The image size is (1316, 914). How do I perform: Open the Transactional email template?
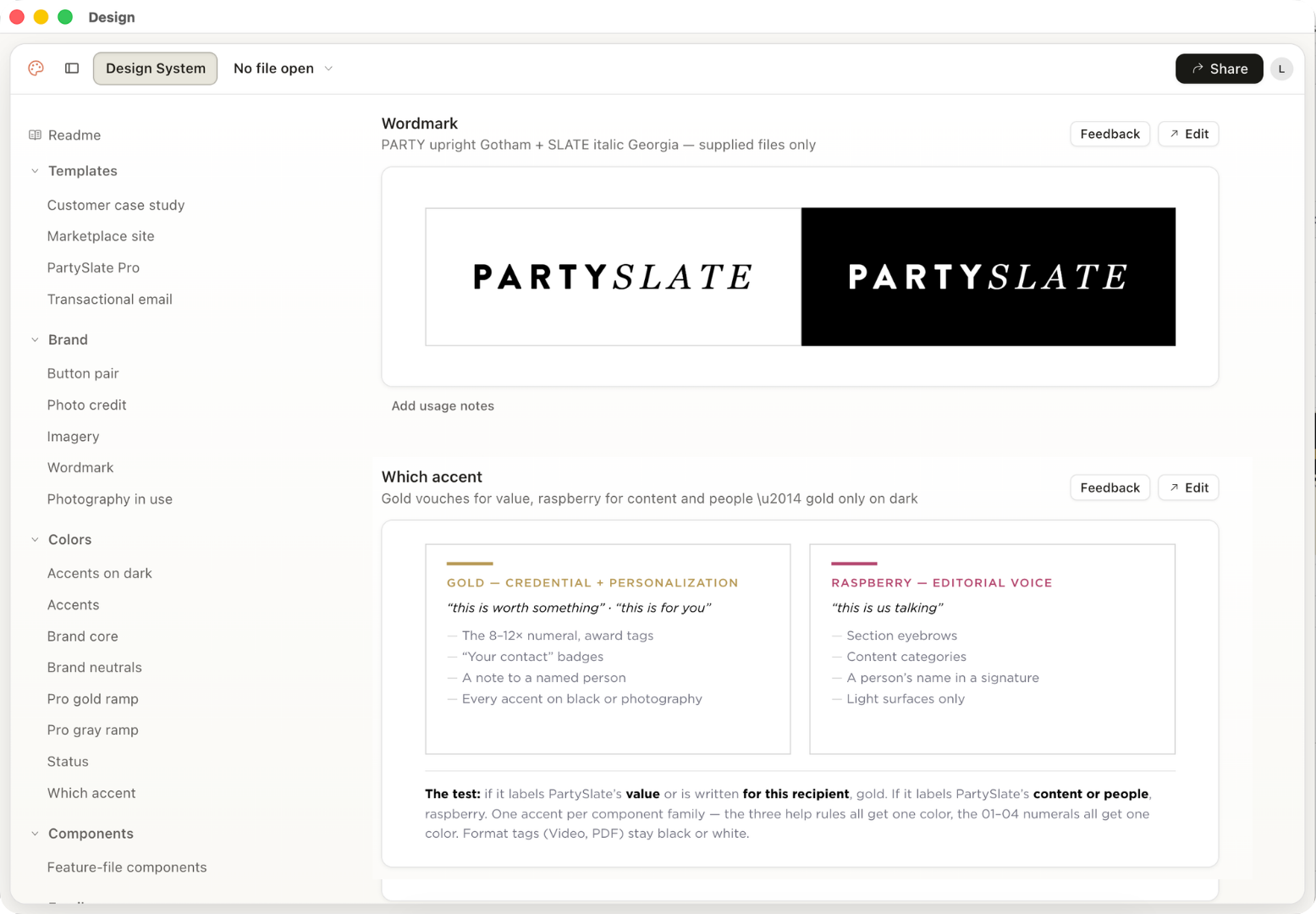[x=110, y=300]
